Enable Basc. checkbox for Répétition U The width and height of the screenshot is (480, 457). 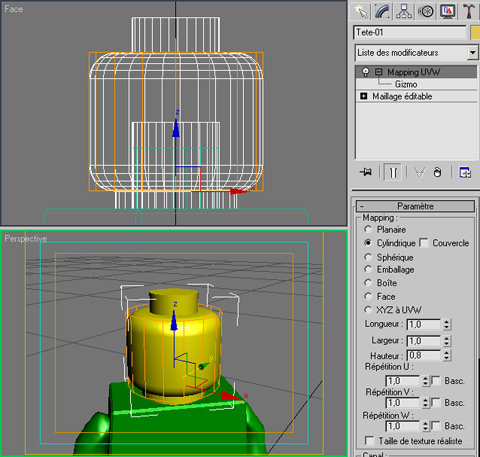[x=436, y=381]
